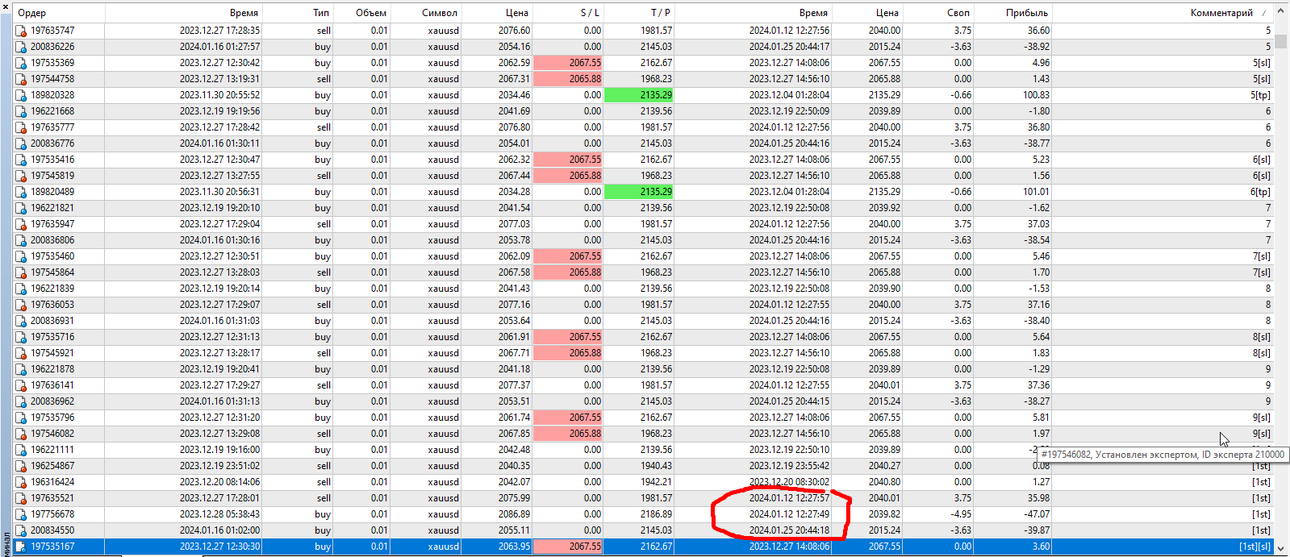Select the profit value 101.01
The width and height of the screenshot is (1290, 557).
[x=1033, y=192]
